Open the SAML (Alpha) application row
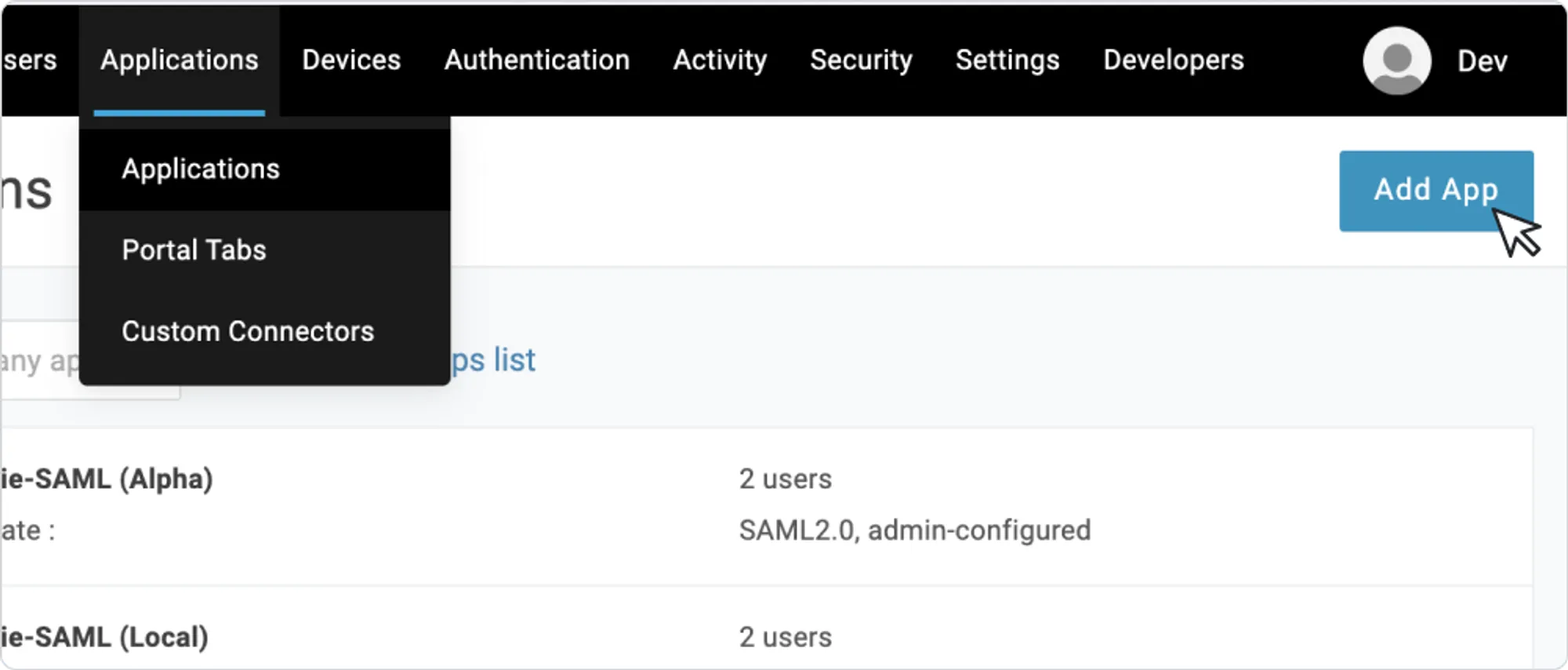The image size is (1568, 670). (767, 506)
